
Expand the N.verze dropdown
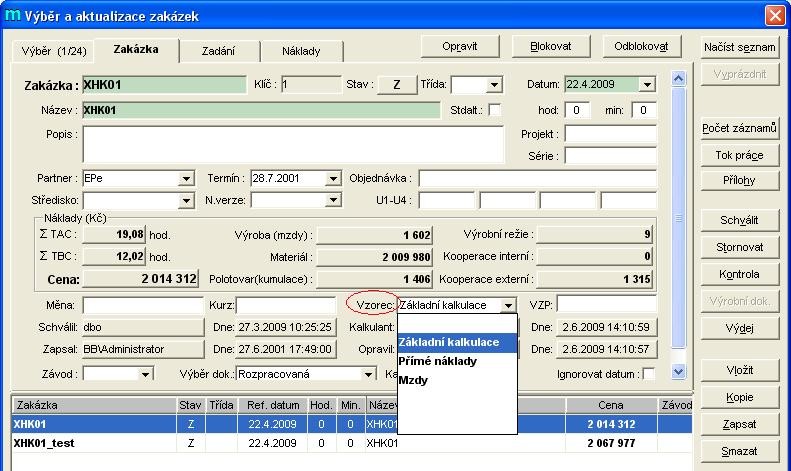[333, 201]
